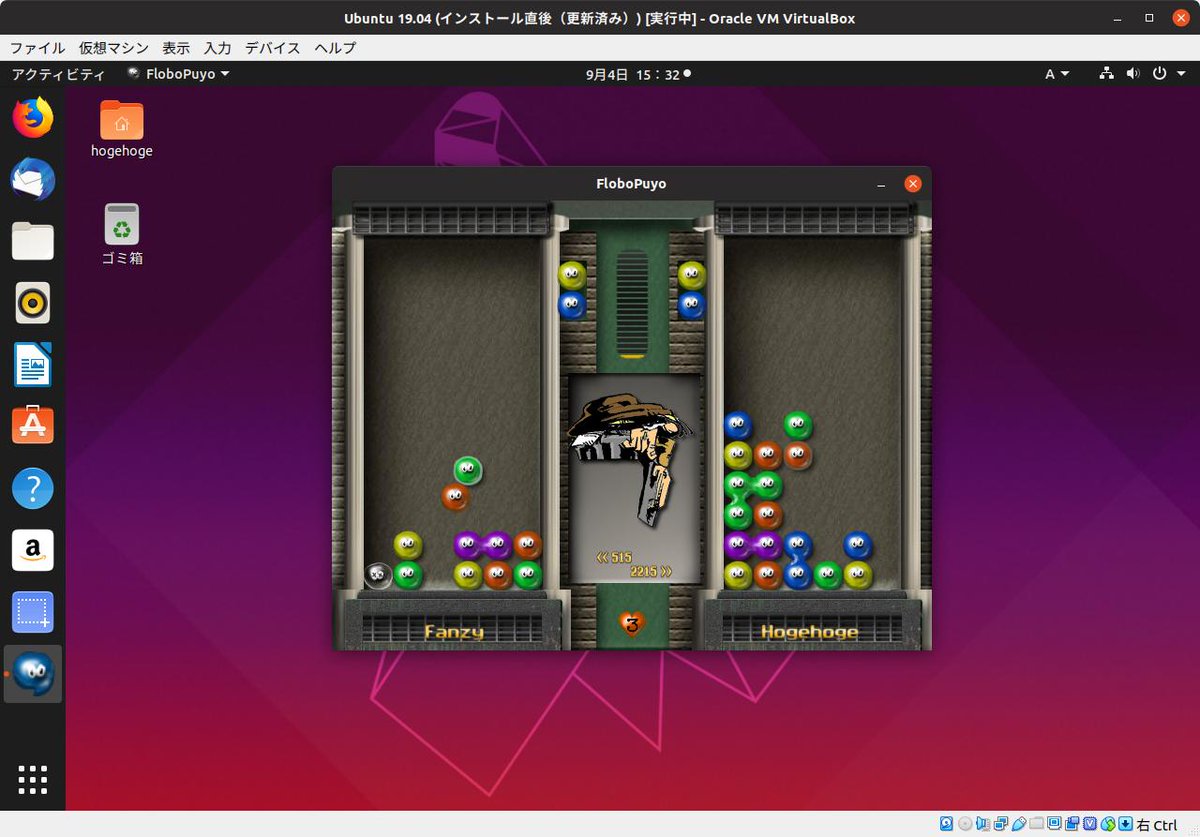This screenshot has height=837, width=1200.
Task: Click the Ubuntu network status icon in top bar
Action: click(x=1106, y=74)
